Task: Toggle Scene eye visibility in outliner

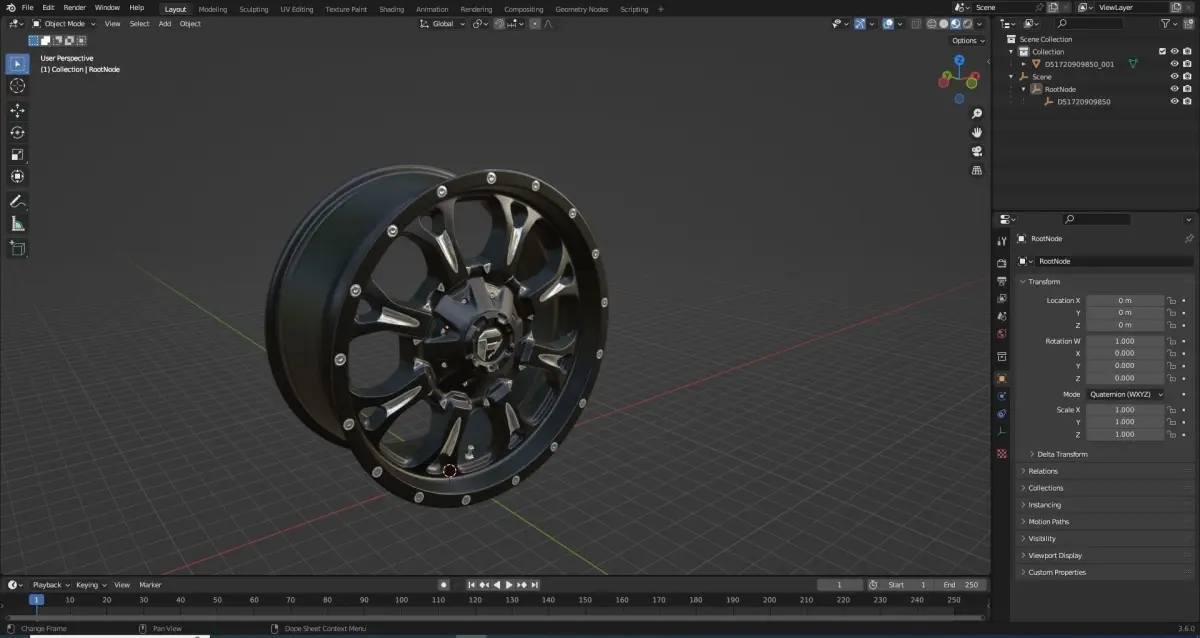Action: click(1175, 76)
